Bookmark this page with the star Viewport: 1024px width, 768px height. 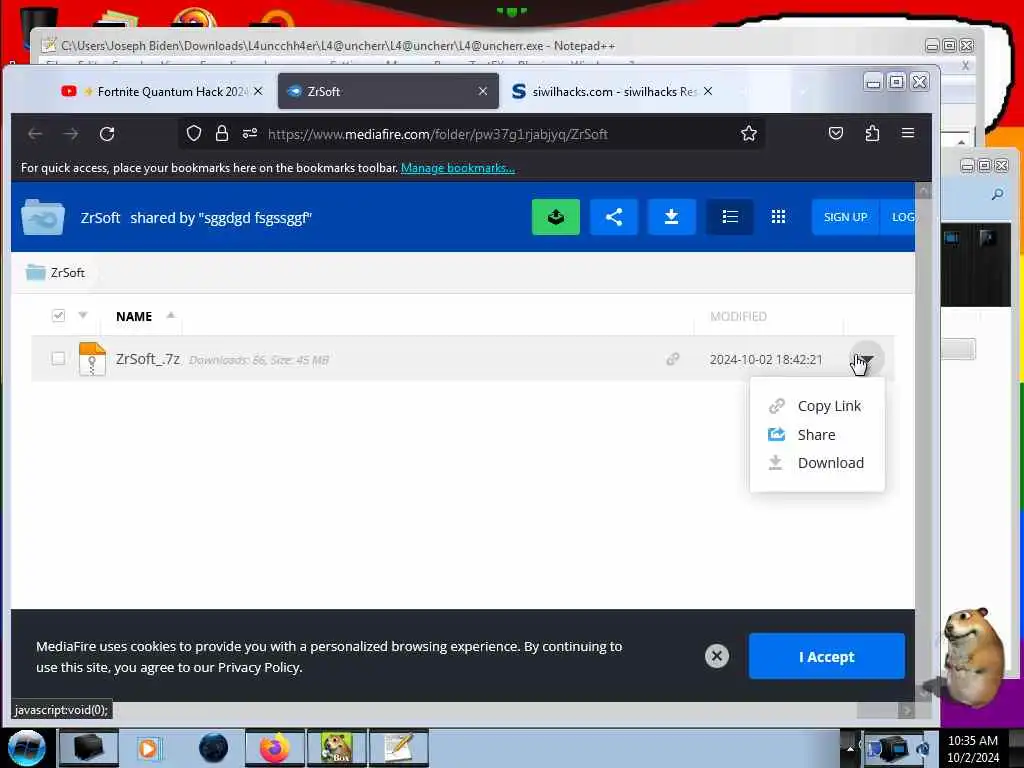tap(748, 134)
